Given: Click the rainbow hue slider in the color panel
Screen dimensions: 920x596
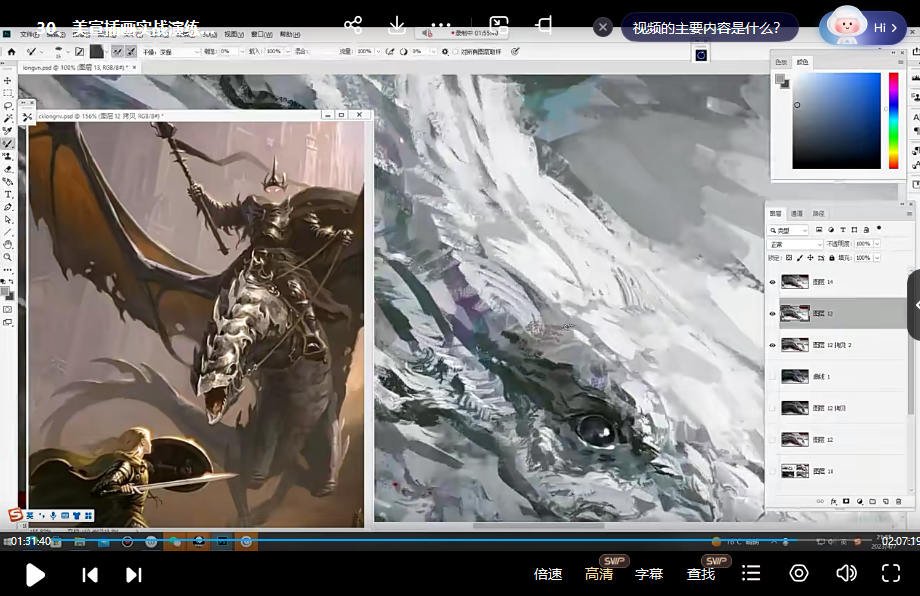Looking at the screenshot, I should pyautogui.click(x=894, y=120).
